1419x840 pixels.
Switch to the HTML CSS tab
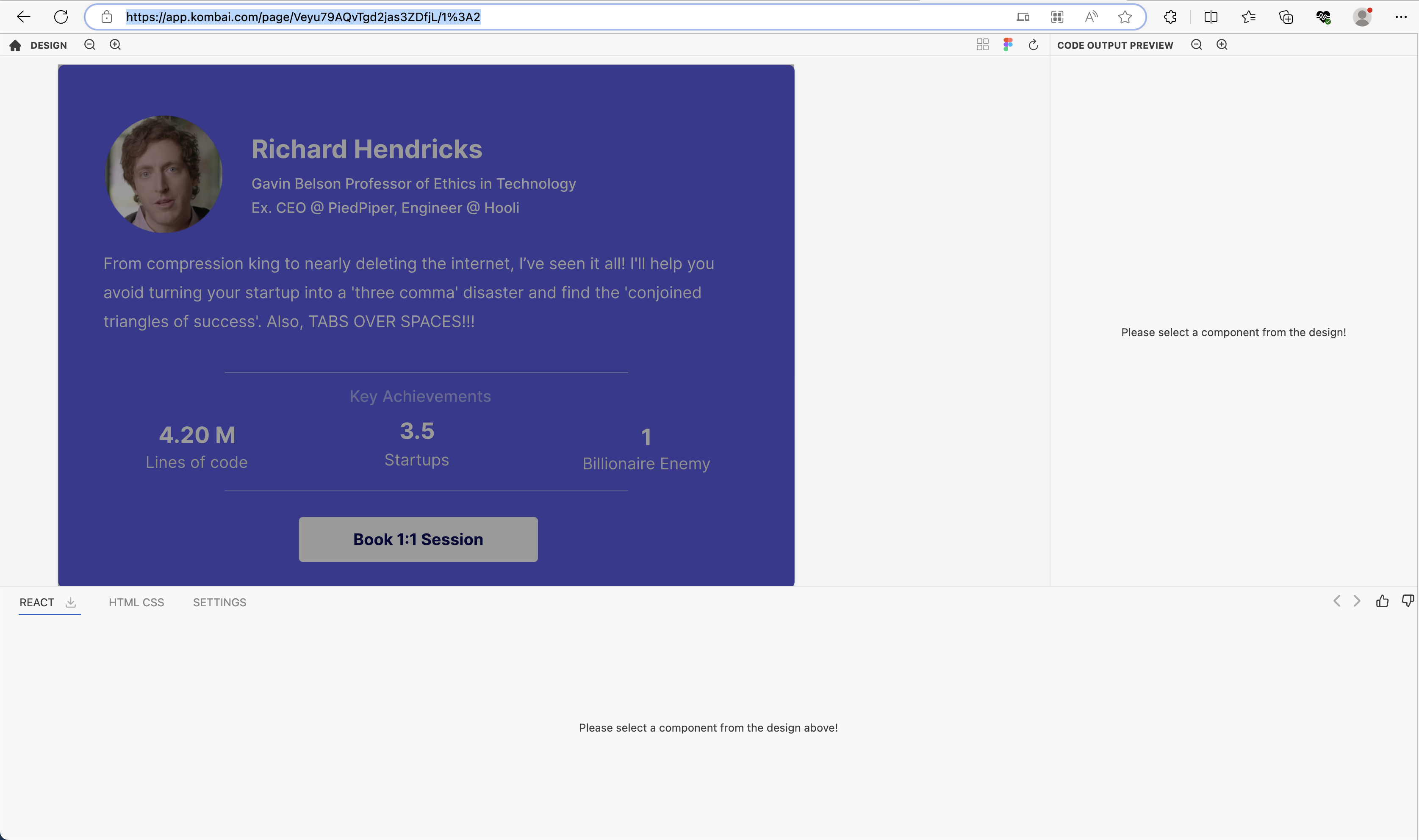(x=136, y=602)
